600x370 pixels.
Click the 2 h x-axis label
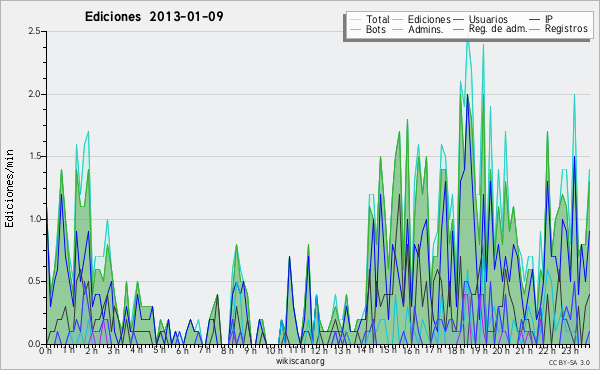click(x=91, y=351)
